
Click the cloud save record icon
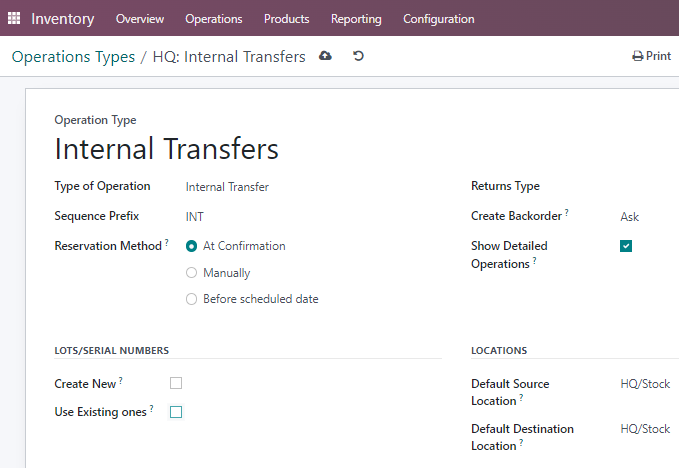coord(325,56)
